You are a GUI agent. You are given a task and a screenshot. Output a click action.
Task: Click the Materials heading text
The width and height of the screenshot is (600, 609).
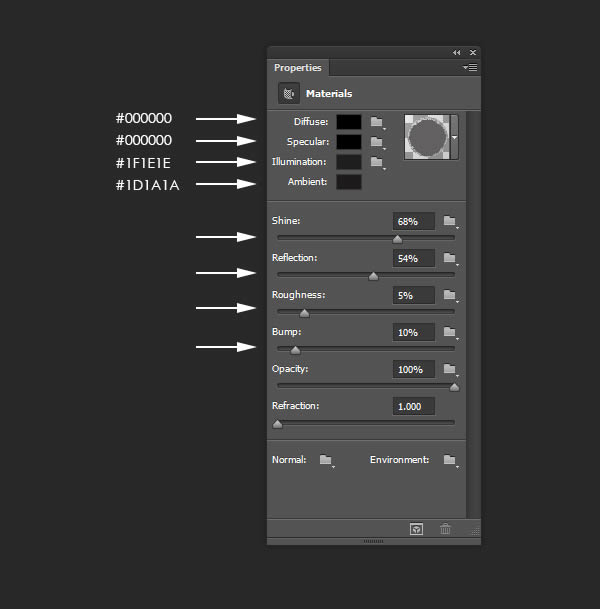point(329,94)
